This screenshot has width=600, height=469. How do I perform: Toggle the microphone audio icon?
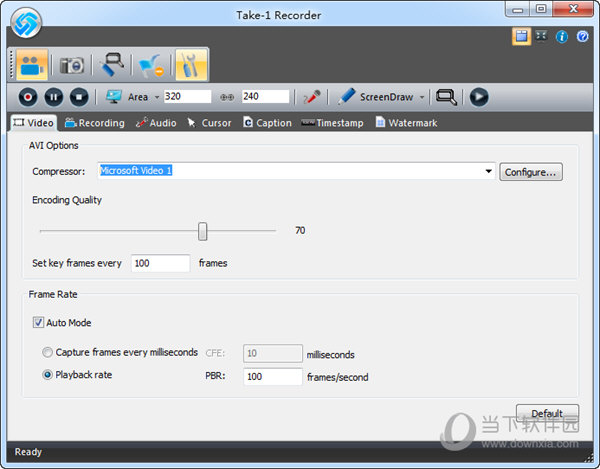(311, 97)
